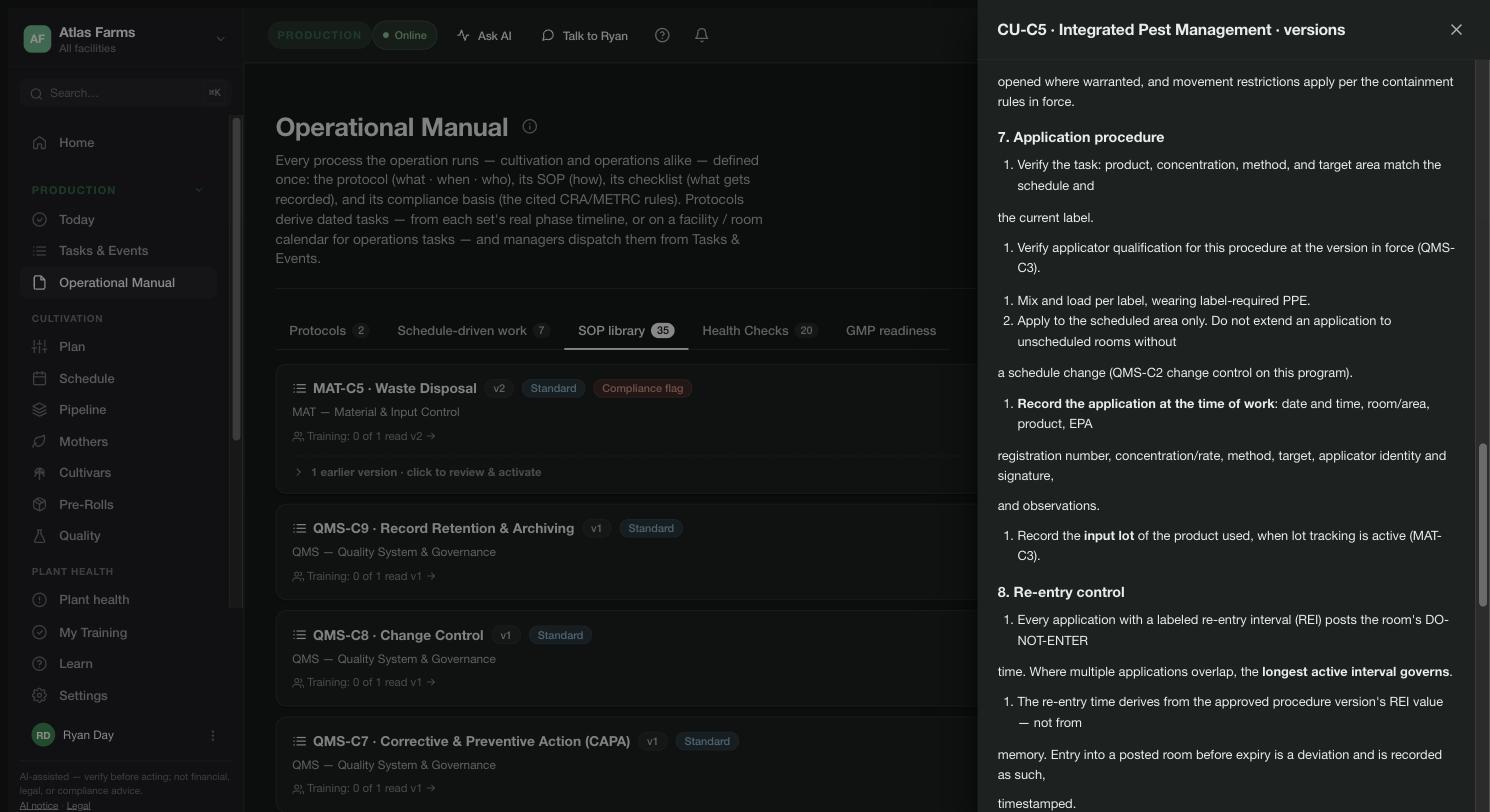Open the Schedule calendar icon

coord(40,379)
